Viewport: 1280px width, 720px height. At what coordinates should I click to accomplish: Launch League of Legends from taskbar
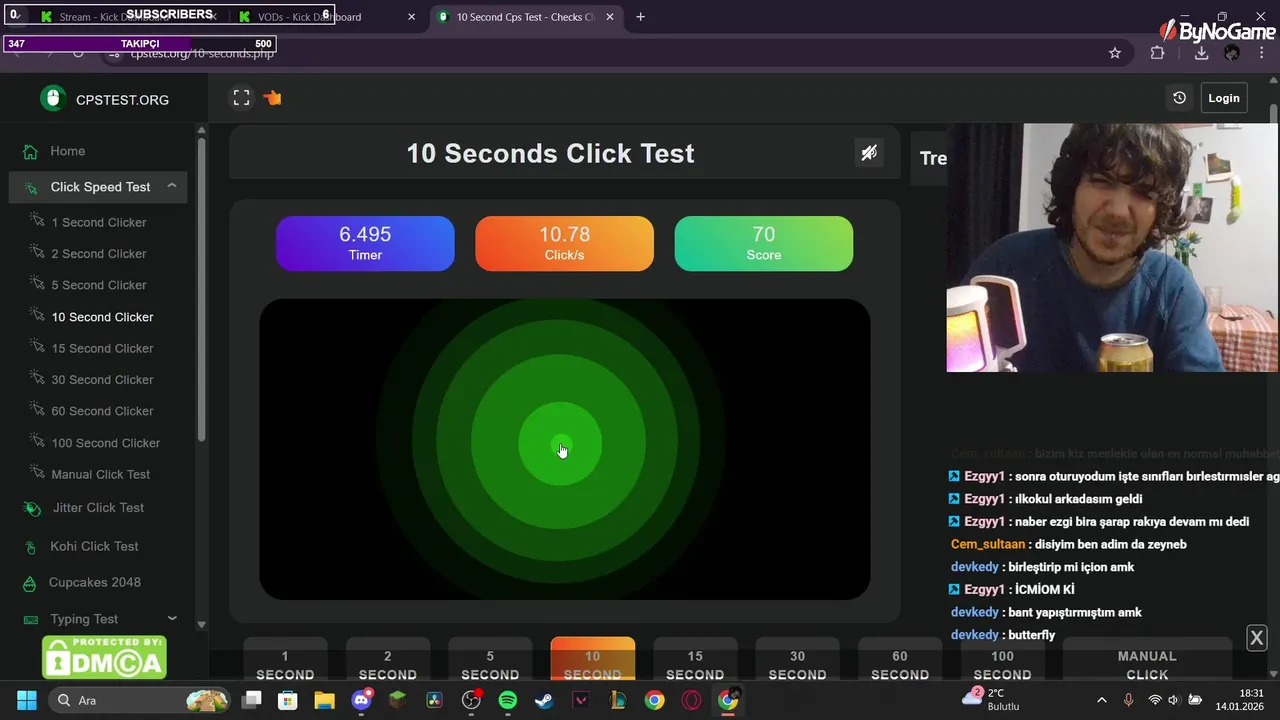(x=618, y=700)
